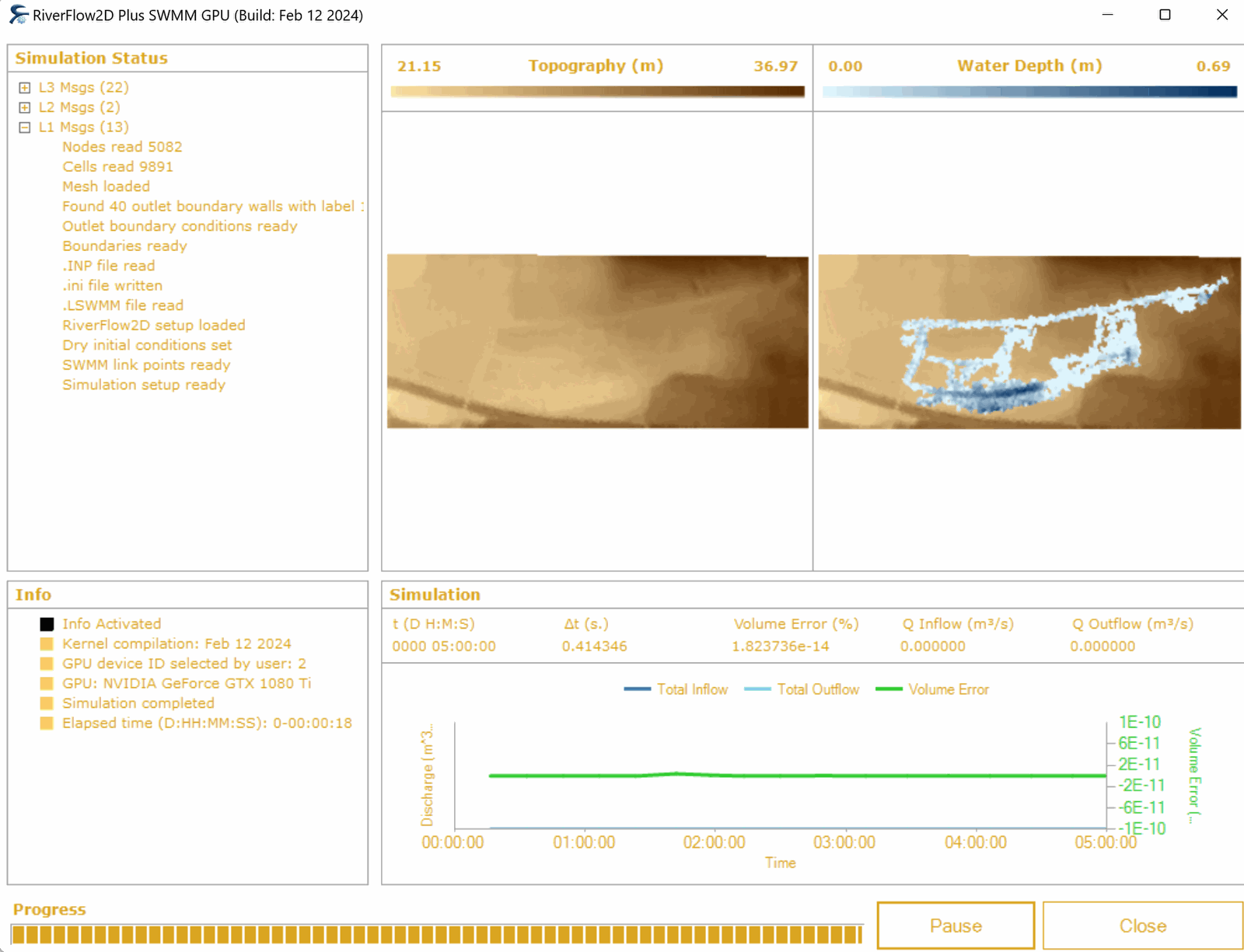The image size is (1244, 952).
Task: Click the orange Kernel compilation marker icon
Action: [47, 643]
